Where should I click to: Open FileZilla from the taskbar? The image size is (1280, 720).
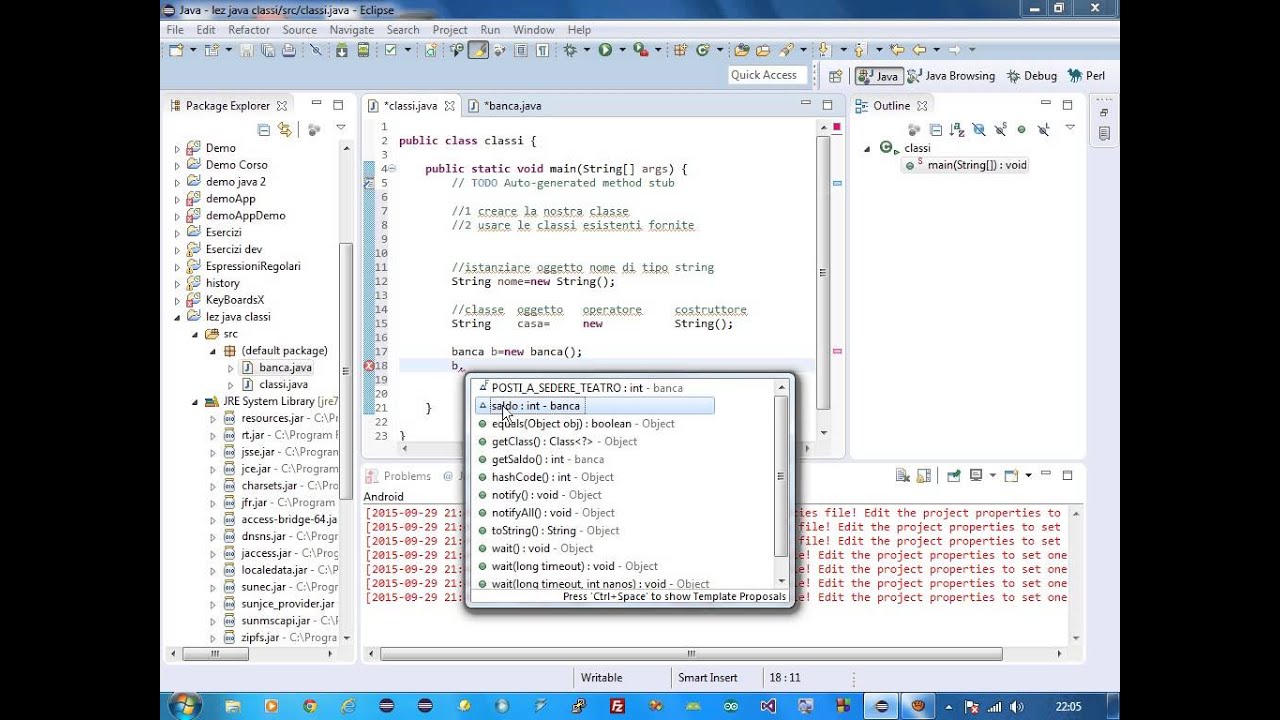pos(618,706)
